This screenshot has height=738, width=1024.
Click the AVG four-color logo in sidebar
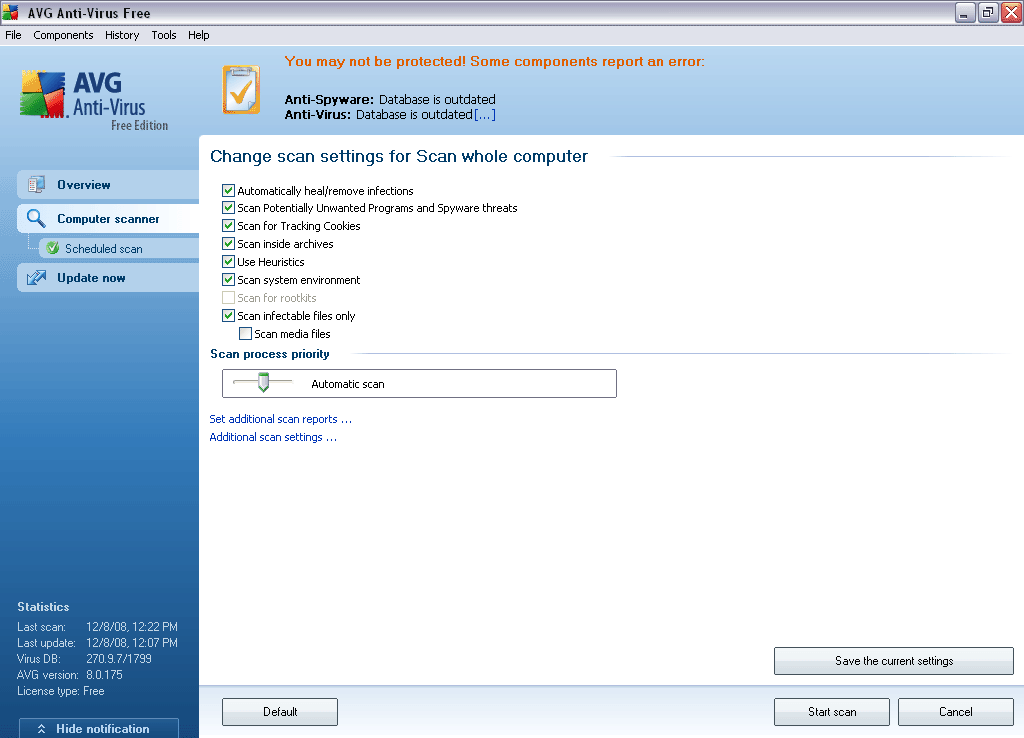[x=44, y=96]
